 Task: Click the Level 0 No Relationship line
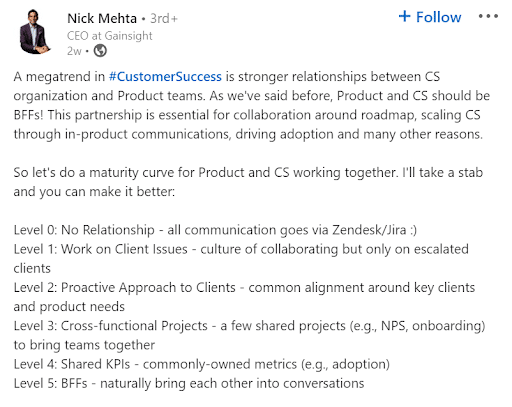tap(215, 230)
